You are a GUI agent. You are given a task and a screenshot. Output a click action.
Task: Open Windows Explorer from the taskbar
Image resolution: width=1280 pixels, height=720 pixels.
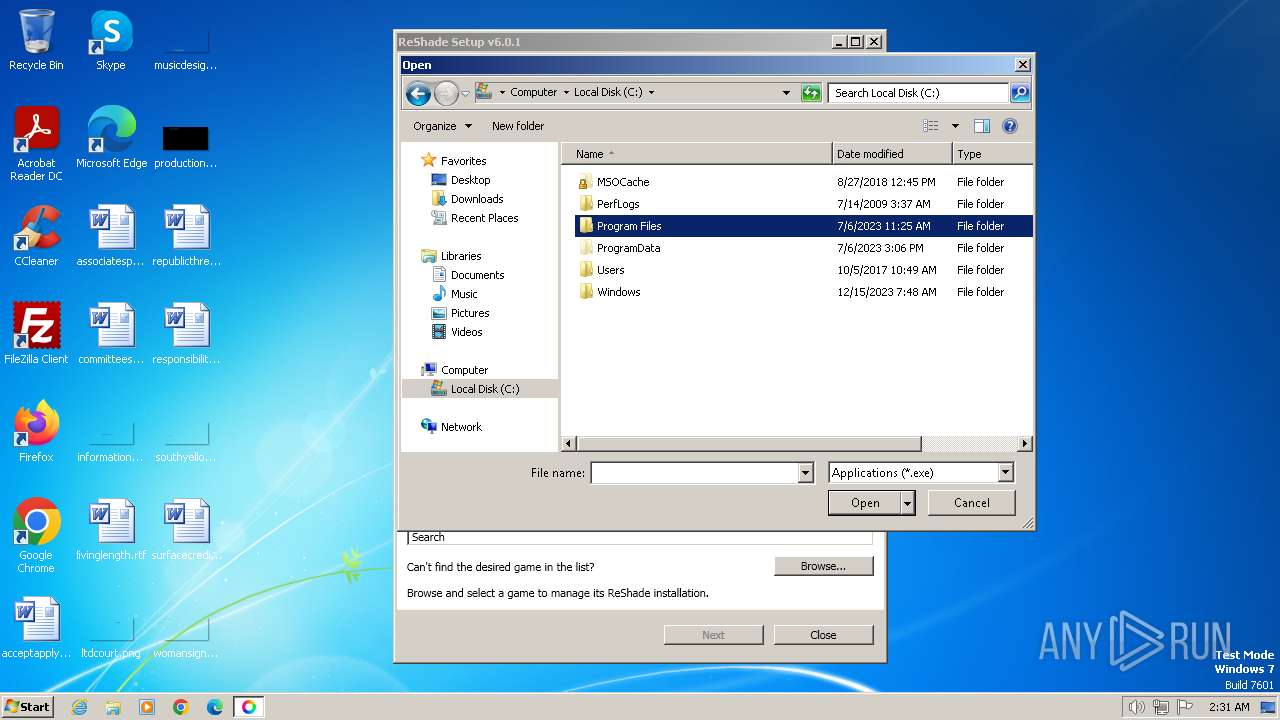[x=113, y=707]
